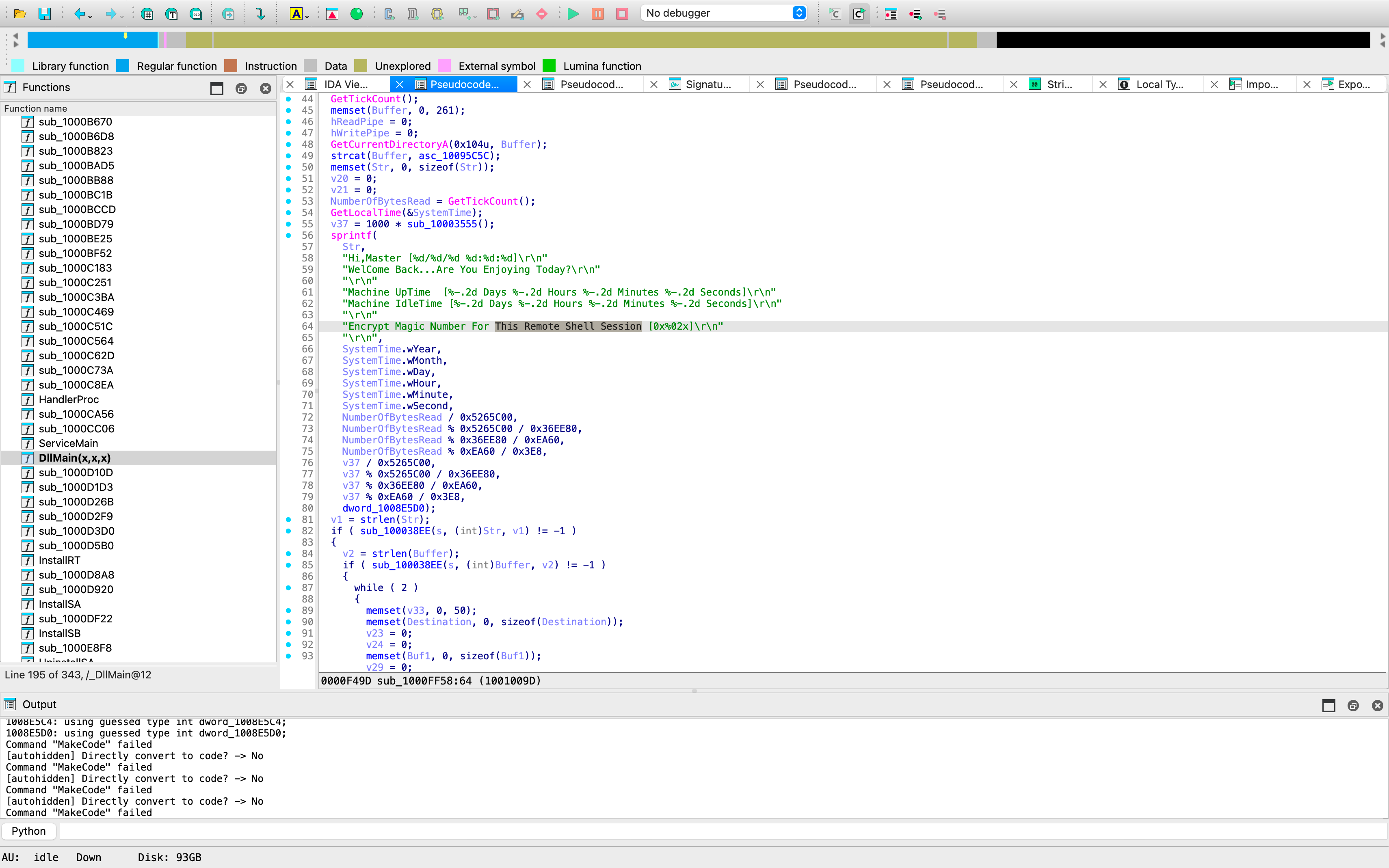Click the red triangle toolbar icon
Image resolution: width=1389 pixels, height=868 pixels.
332,14
